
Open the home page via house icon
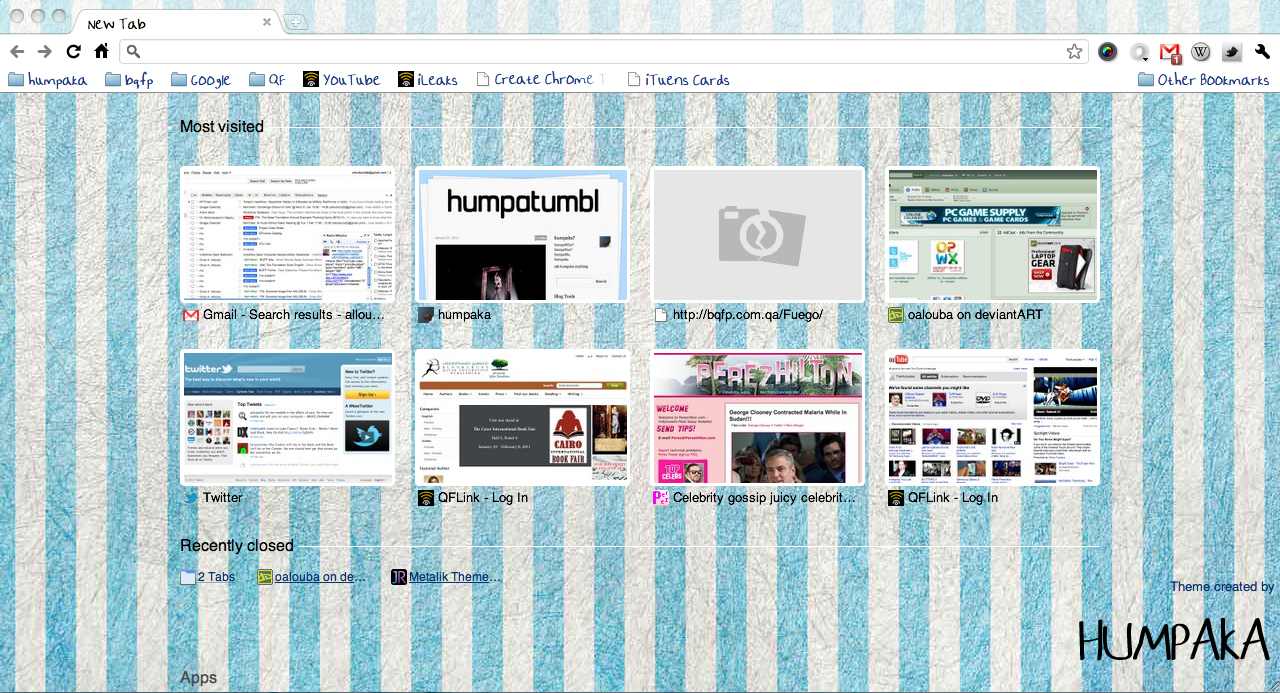click(101, 51)
